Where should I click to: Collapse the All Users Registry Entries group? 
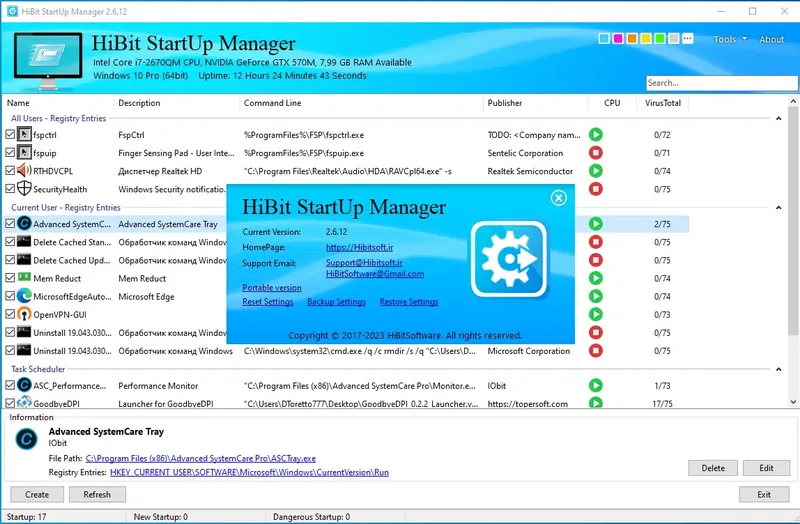[779, 118]
